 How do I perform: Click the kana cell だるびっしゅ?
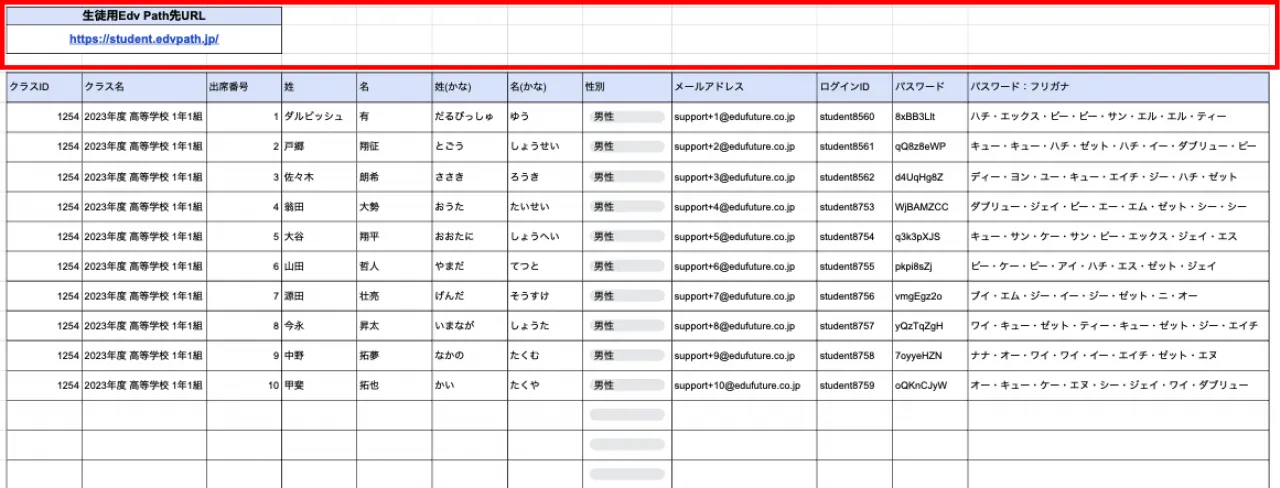pos(469,117)
